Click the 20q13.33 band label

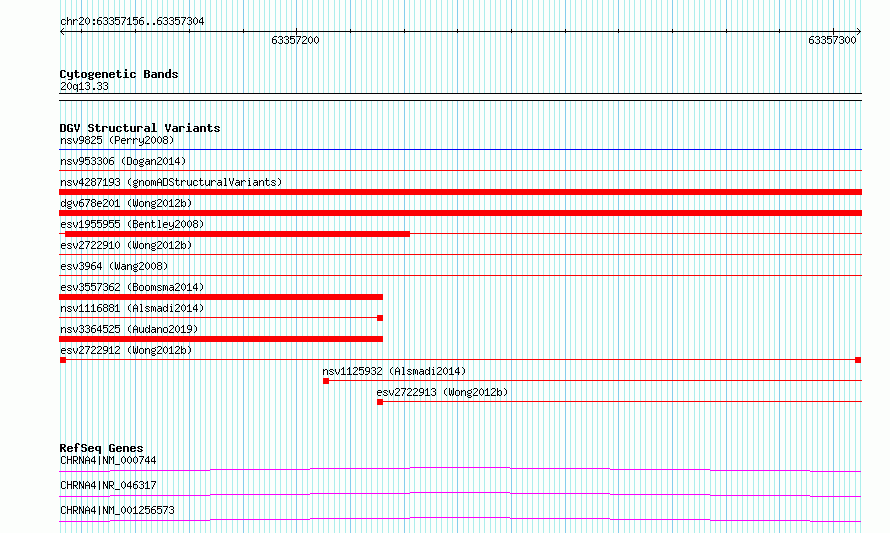click(x=84, y=87)
